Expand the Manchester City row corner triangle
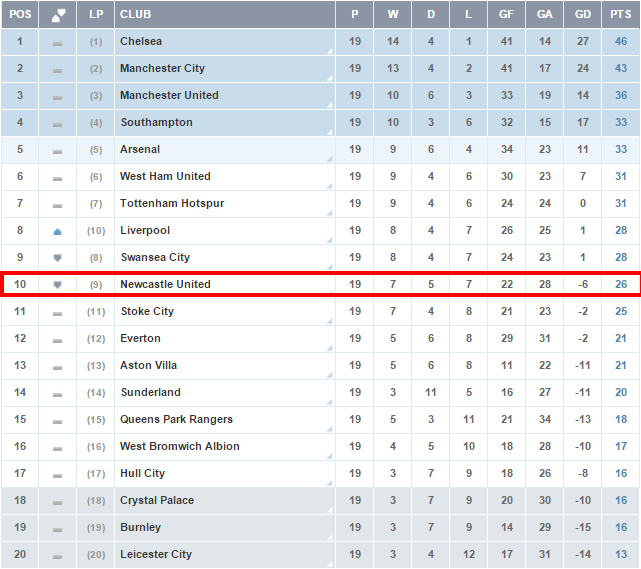The height and width of the screenshot is (569, 641). [330, 78]
